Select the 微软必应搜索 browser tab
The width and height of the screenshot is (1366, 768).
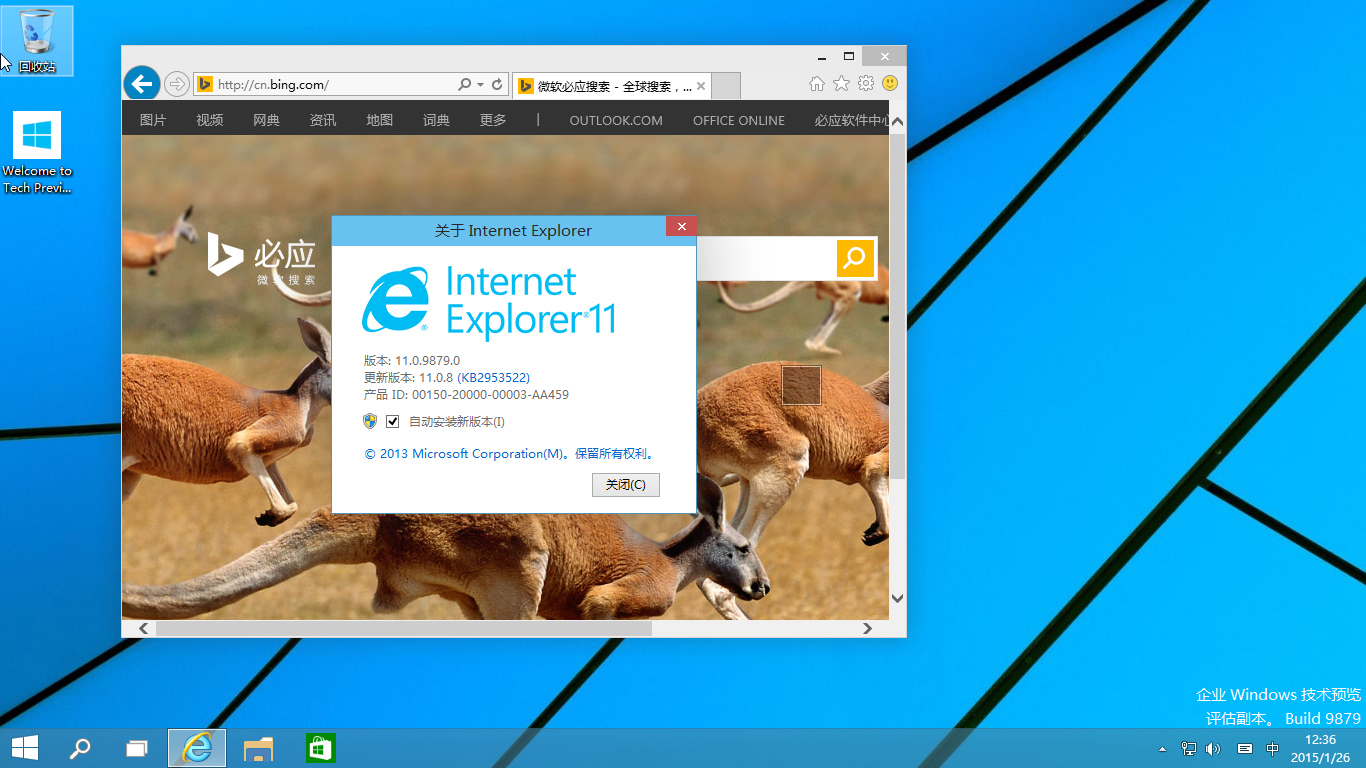pyautogui.click(x=612, y=86)
